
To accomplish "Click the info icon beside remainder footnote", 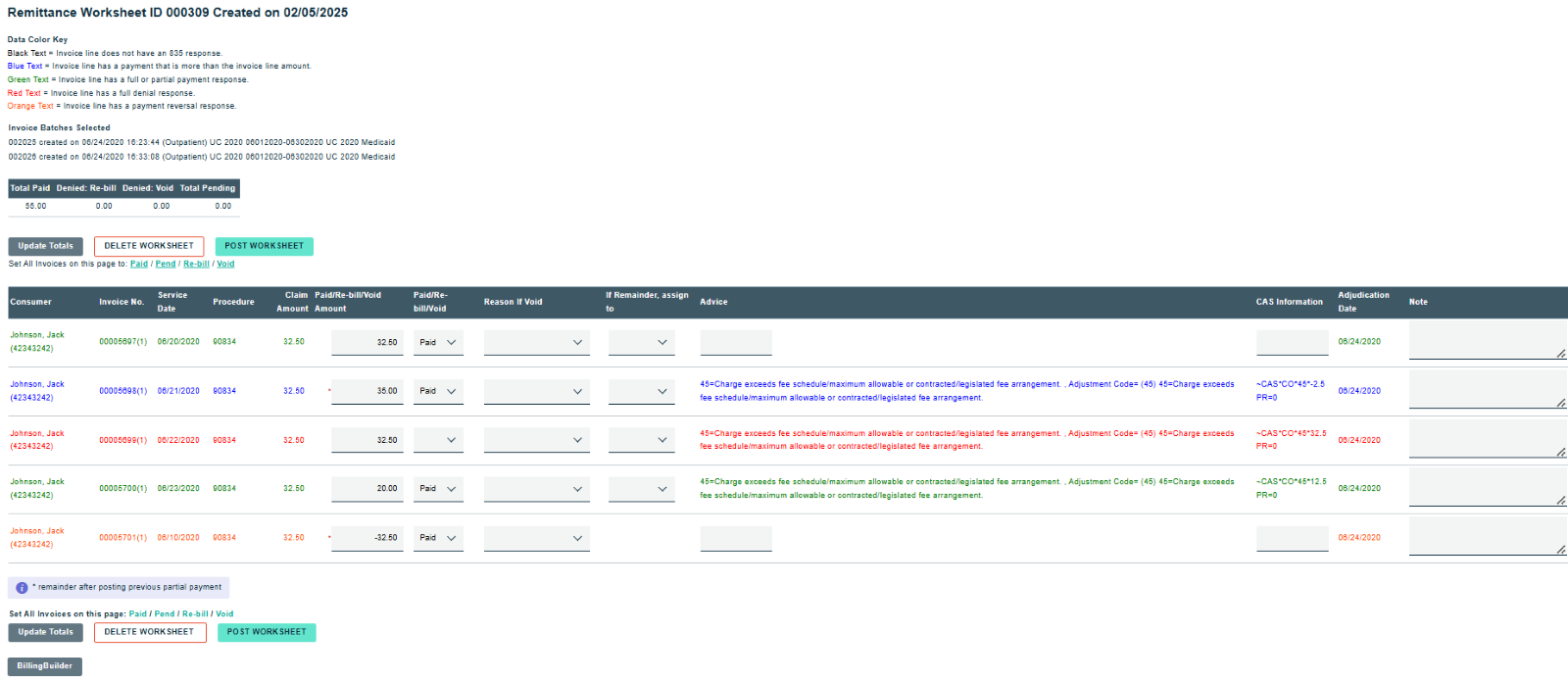I will pos(22,588).
